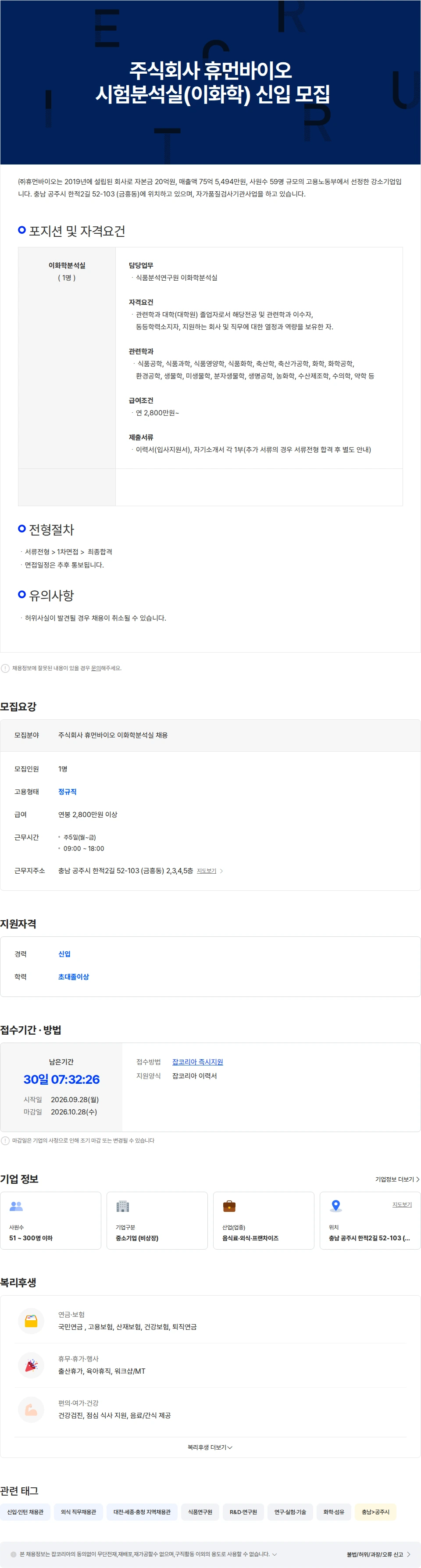Select the R&D·연구원 tag
The image size is (421, 1568).
(x=243, y=1512)
